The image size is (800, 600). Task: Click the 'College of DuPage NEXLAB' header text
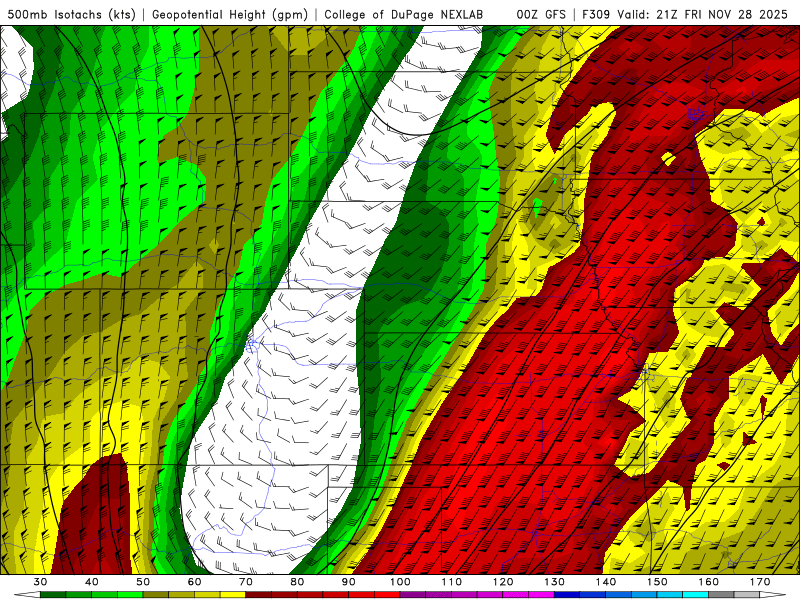point(404,14)
